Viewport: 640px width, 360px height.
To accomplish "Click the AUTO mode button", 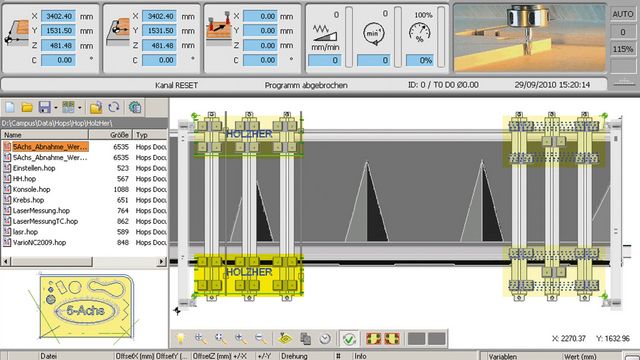I will [x=623, y=14].
